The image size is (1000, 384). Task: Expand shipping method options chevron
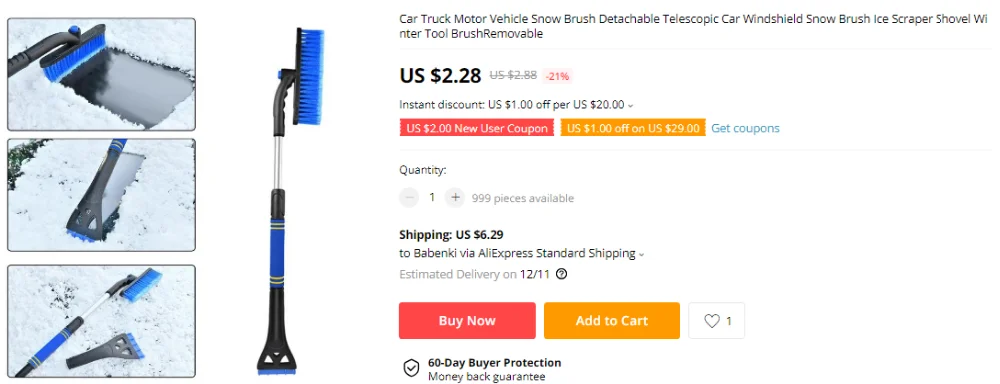[642, 255]
